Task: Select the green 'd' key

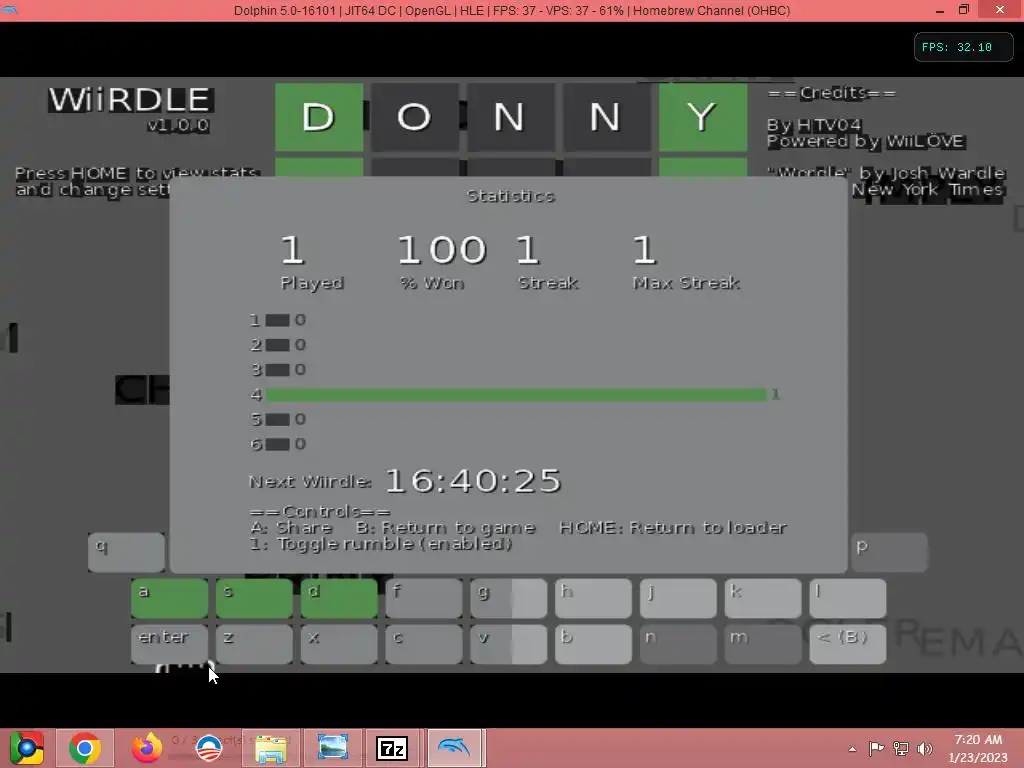Action: (339, 598)
